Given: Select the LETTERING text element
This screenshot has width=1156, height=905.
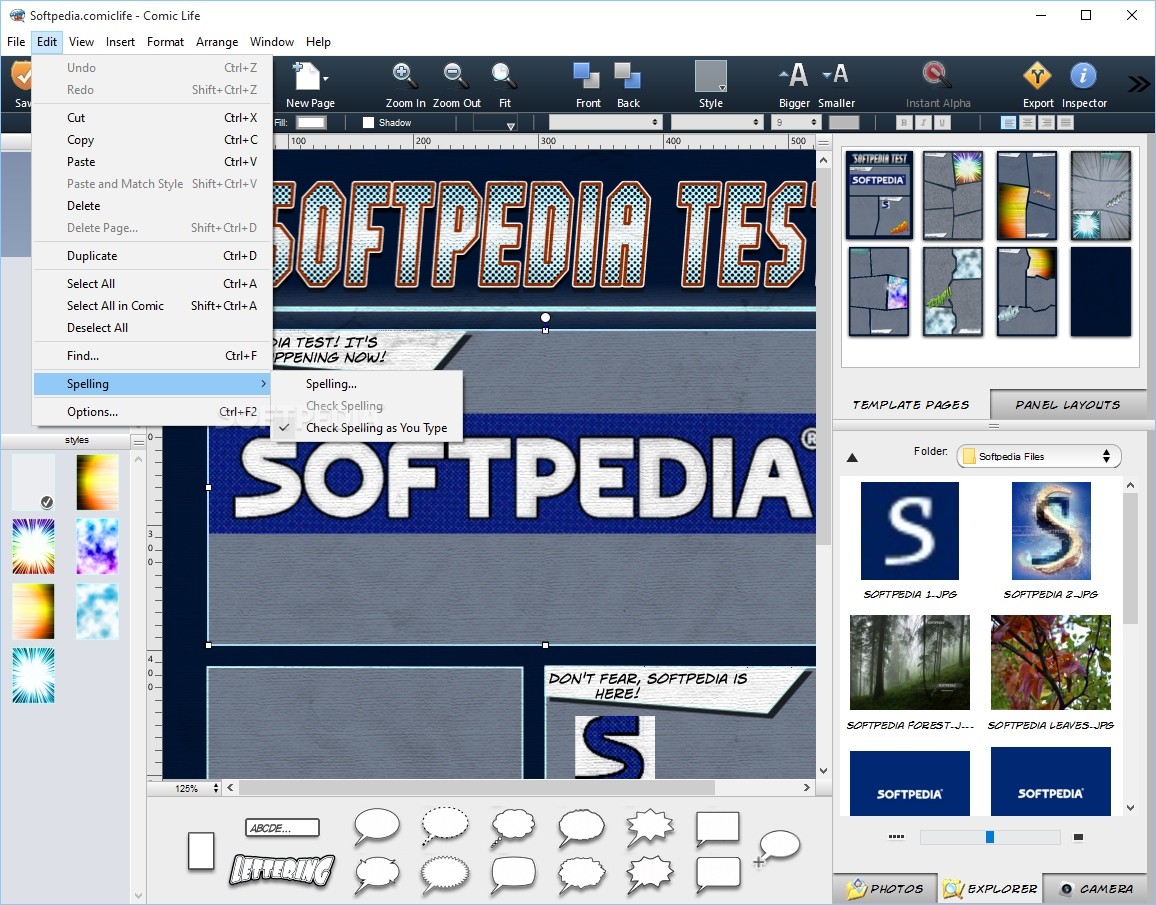Looking at the screenshot, I should [x=282, y=870].
